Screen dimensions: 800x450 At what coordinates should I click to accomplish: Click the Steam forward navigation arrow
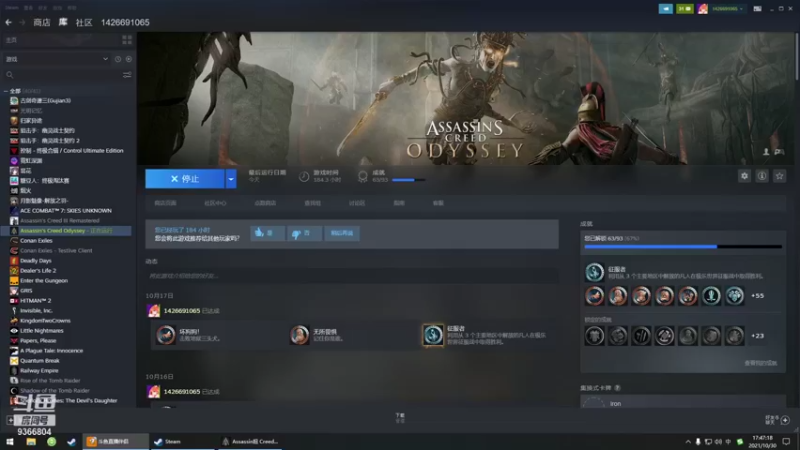[x=22, y=22]
